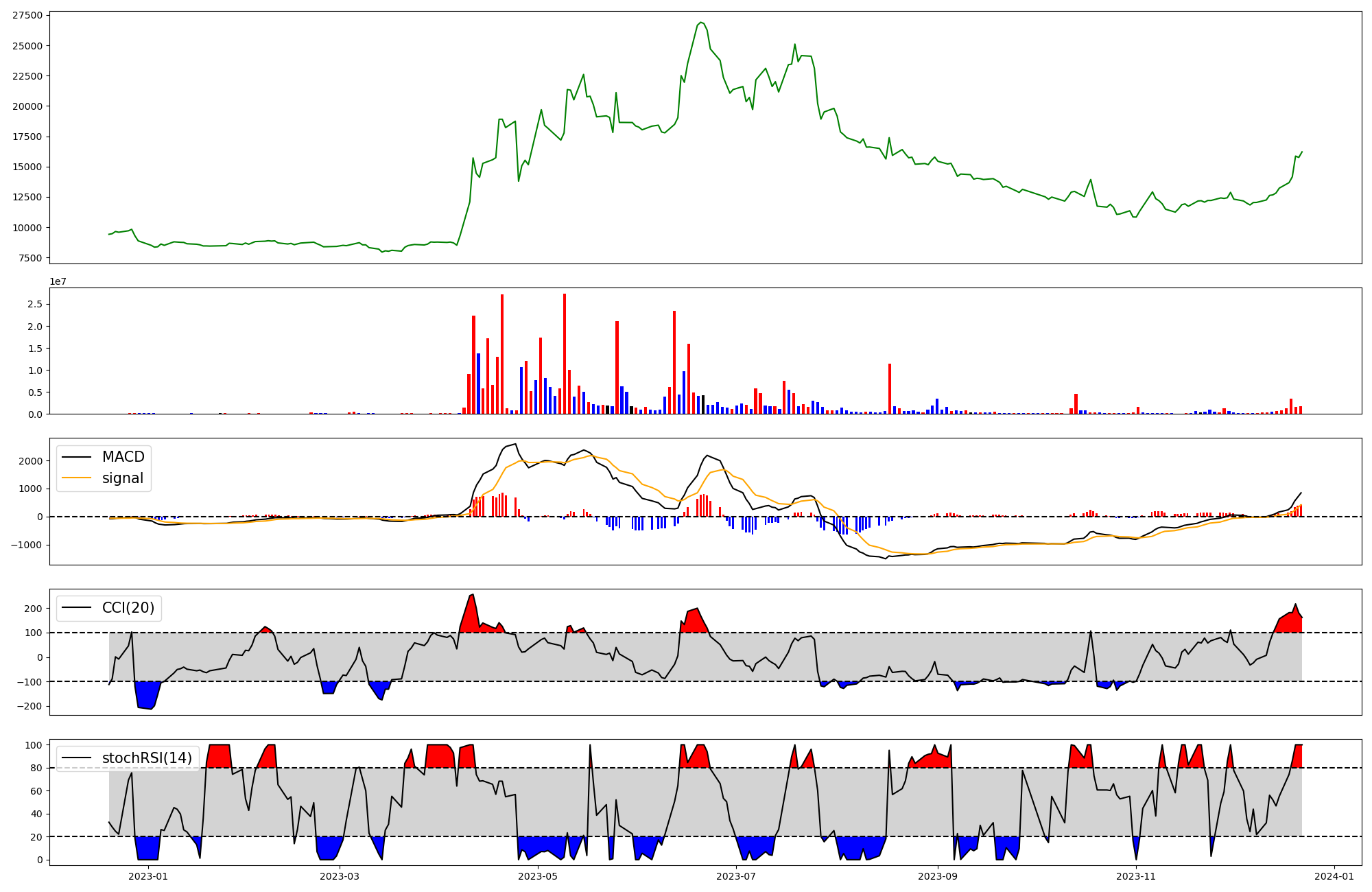
Task: Select the 2023-03 date tick label
Action: coord(340,876)
